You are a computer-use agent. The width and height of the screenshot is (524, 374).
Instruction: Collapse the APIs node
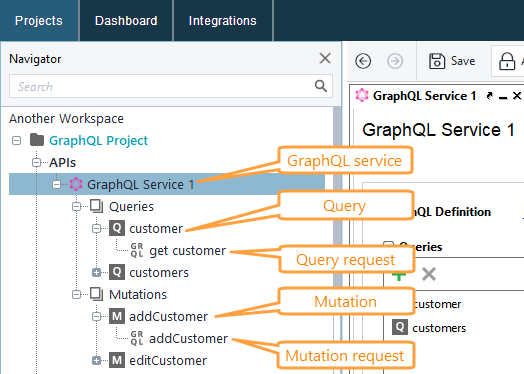click(36, 162)
